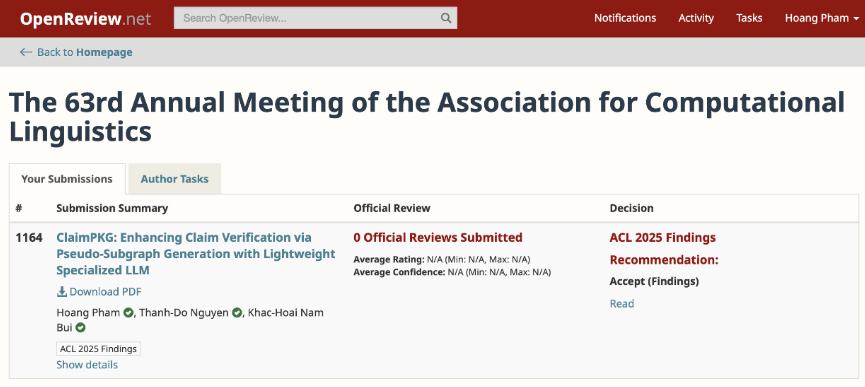The image size is (865, 387).
Task: Click the left arrow icon beside Back to Homepage
Action: point(26,52)
